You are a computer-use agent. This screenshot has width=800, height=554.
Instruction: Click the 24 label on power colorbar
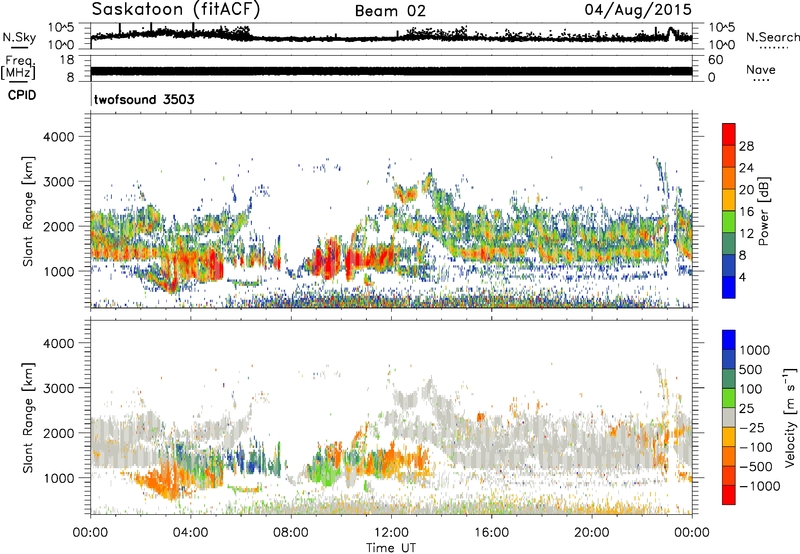coord(746,168)
